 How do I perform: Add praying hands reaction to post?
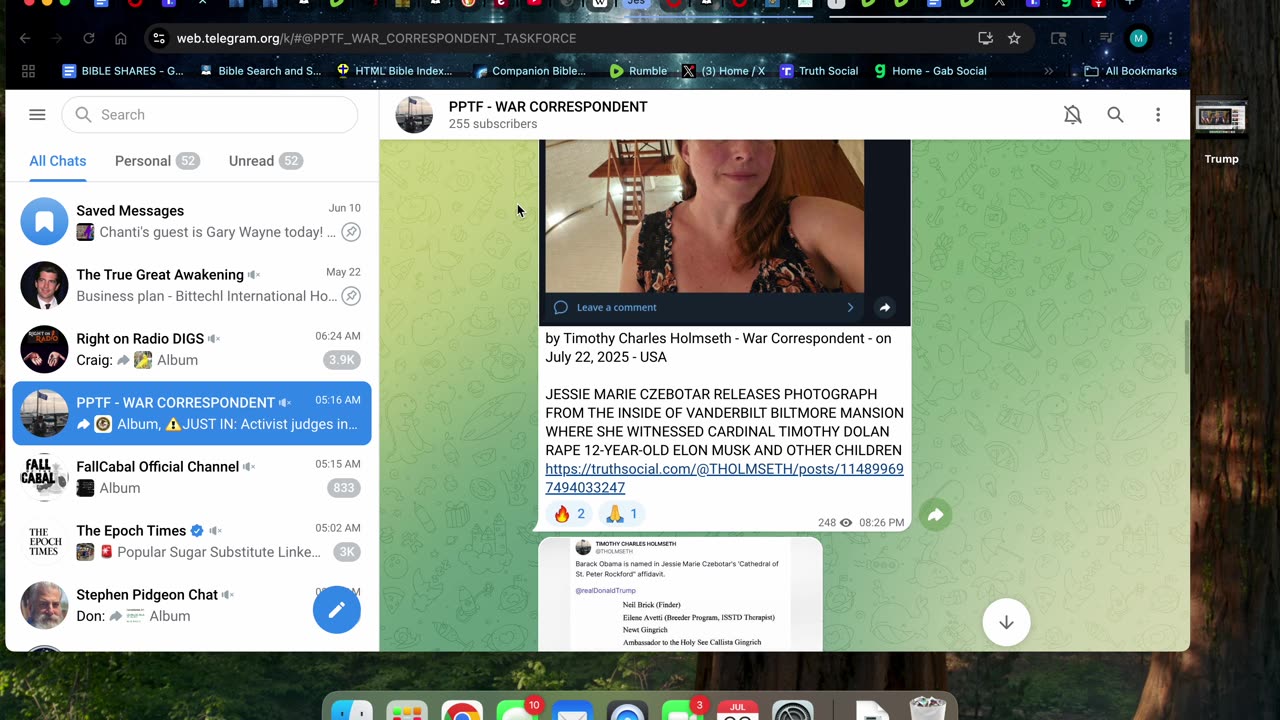pyautogui.click(x=621, y=514)
